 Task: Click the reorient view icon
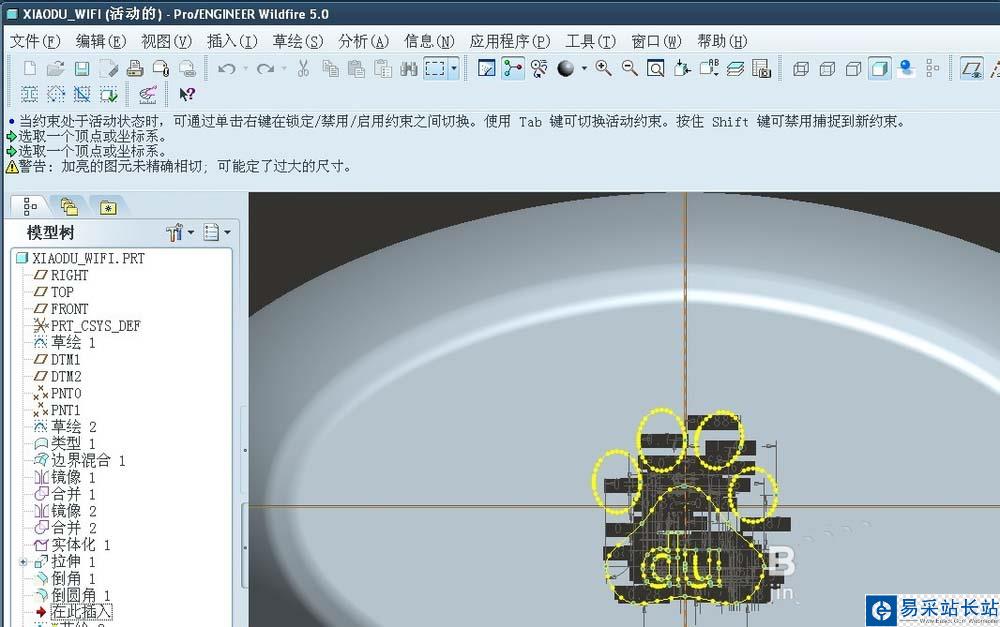(682, 68)
